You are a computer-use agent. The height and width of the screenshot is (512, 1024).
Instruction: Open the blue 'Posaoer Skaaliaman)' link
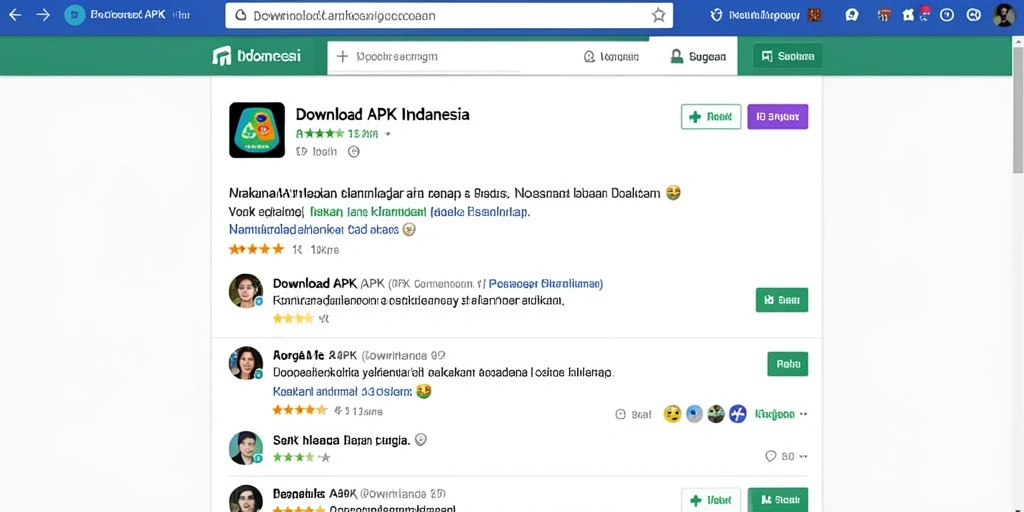546,284
